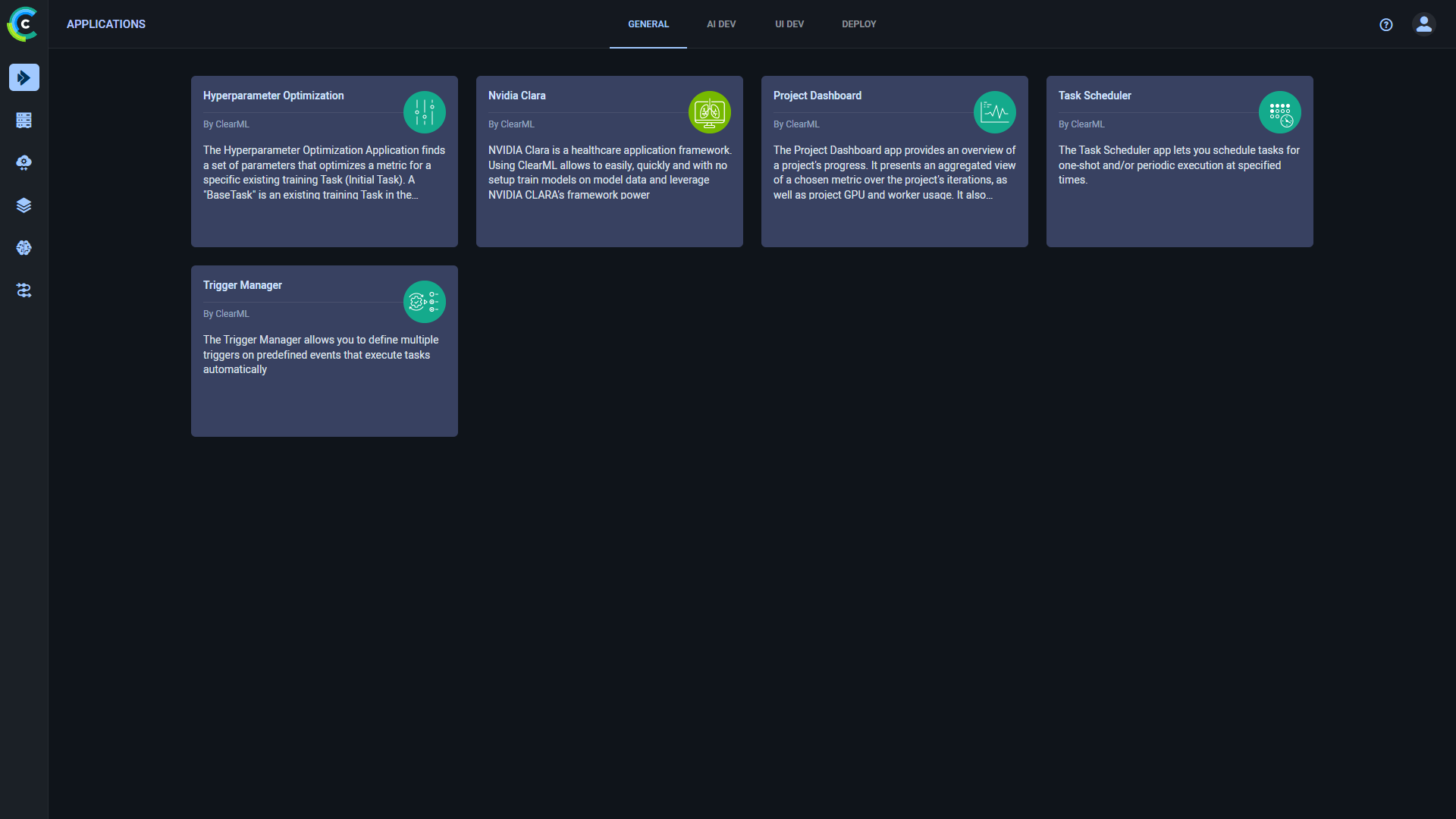Click the Project Dashboard graph icon

click(x=995, y=111)
